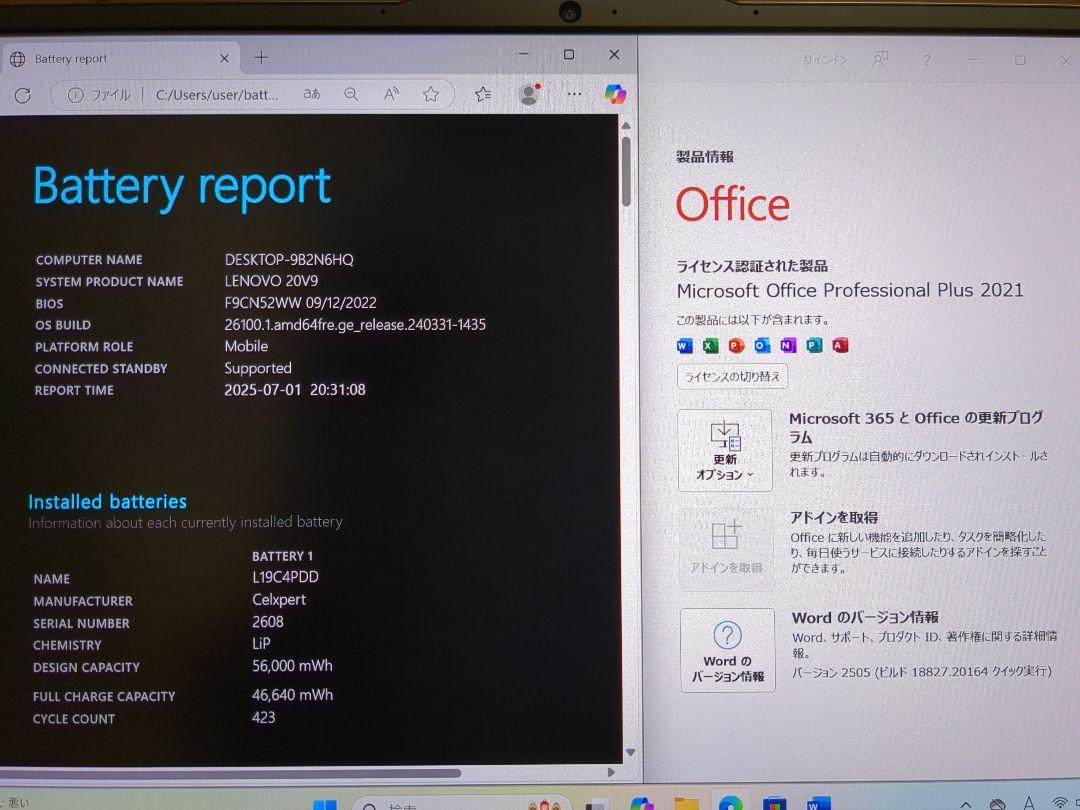The image size is (1080, 810).
Task: Click the report time 2025-07-01 20:31:08
Action: 295,390
